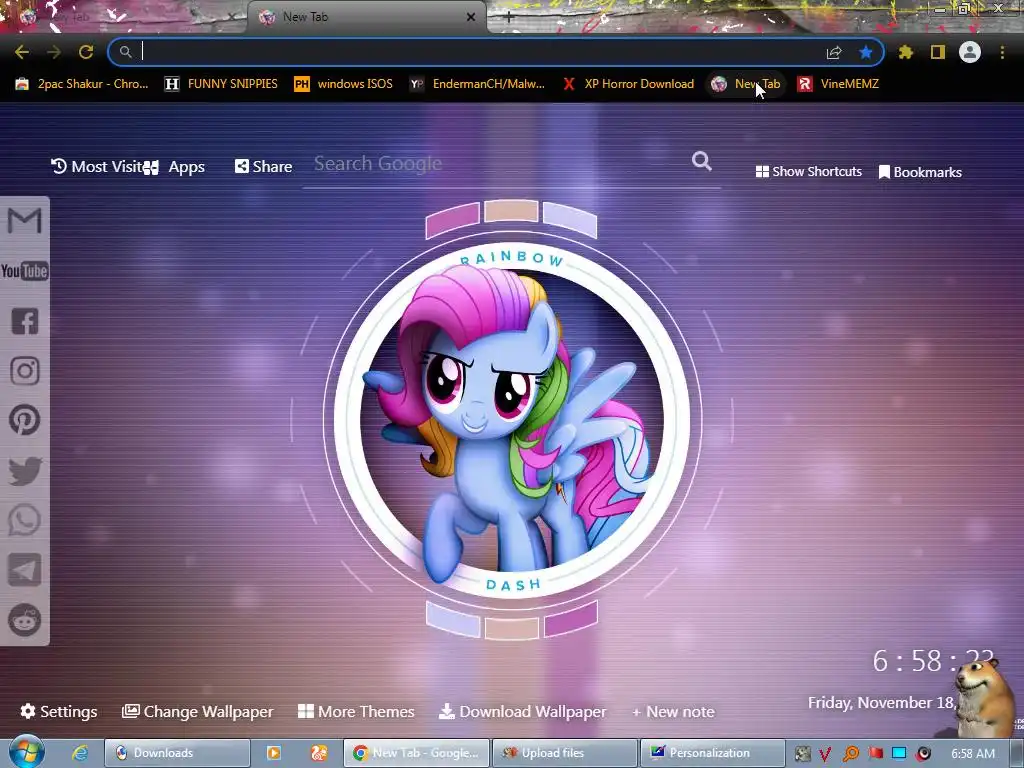Open the Chrome profile avatar

click(970, 52)
